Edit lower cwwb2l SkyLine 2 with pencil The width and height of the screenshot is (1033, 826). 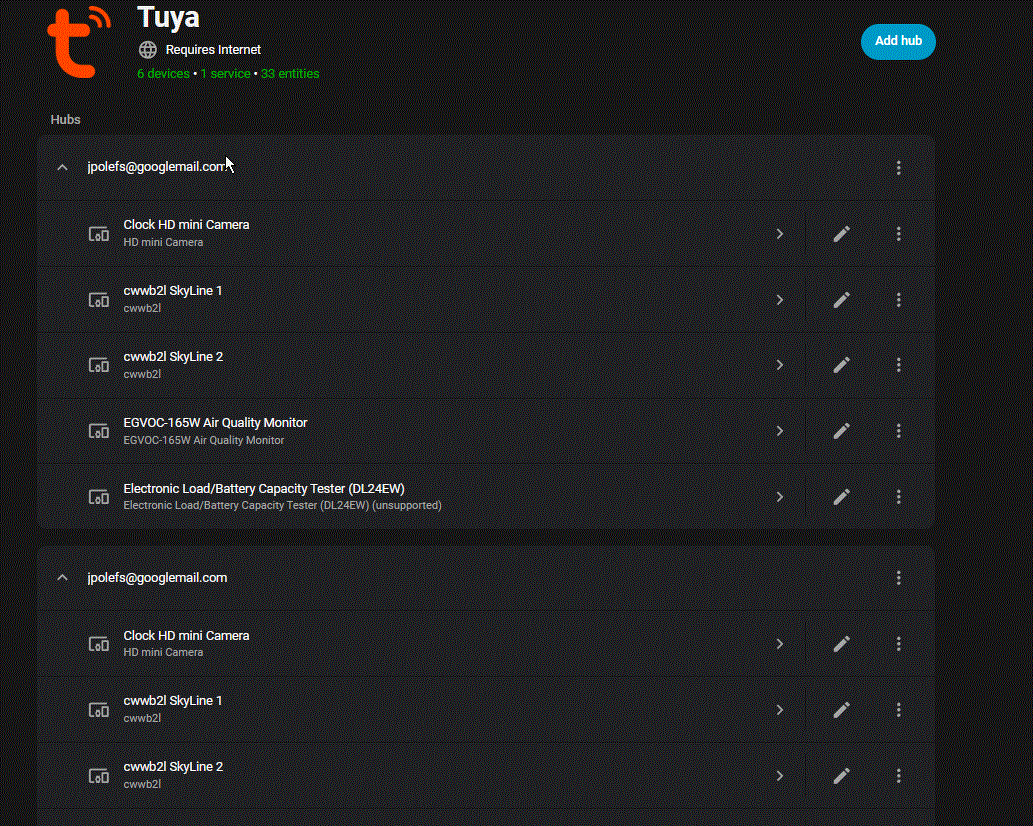841,776
